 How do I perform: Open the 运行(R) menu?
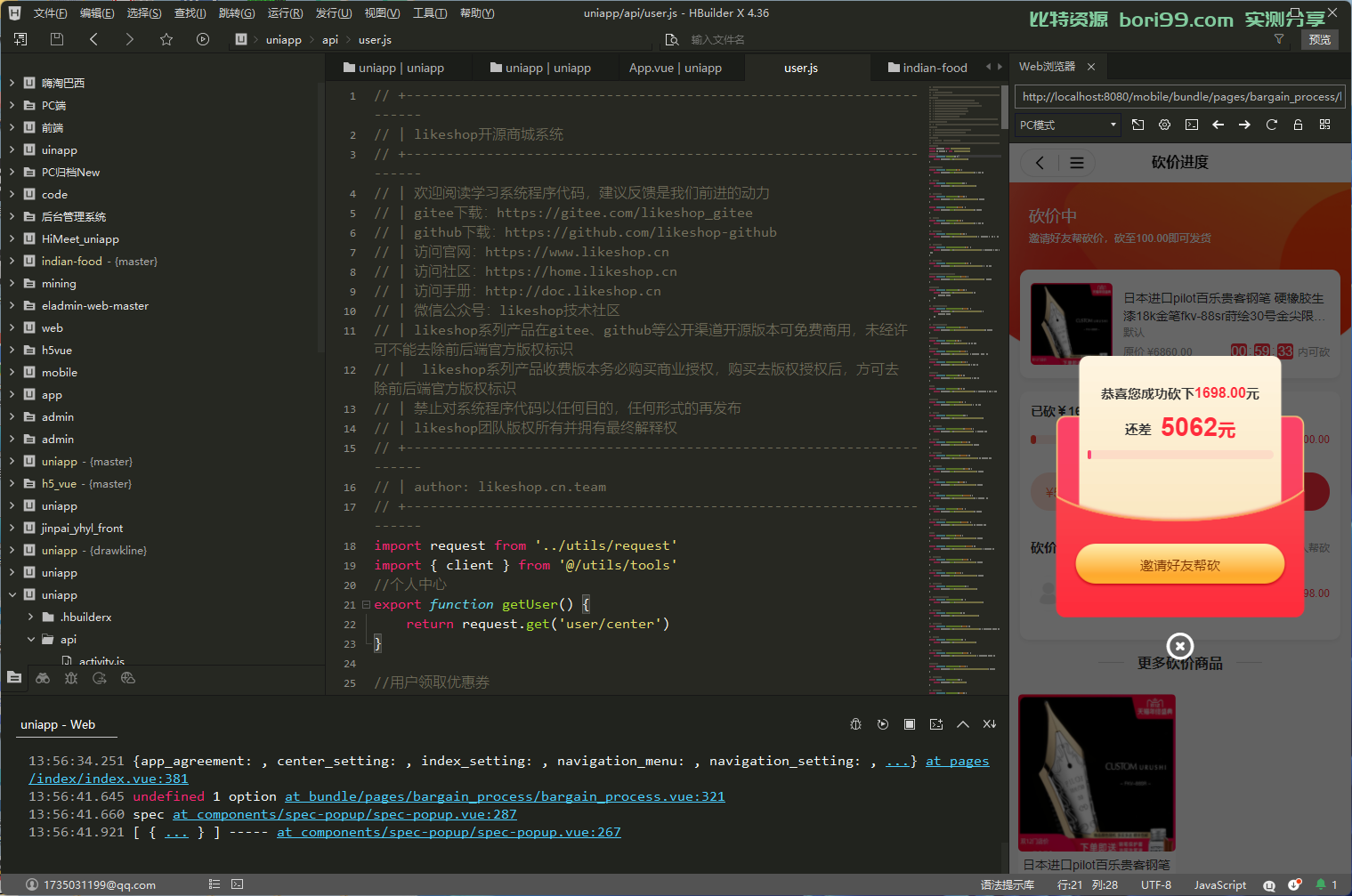(286, 13)
